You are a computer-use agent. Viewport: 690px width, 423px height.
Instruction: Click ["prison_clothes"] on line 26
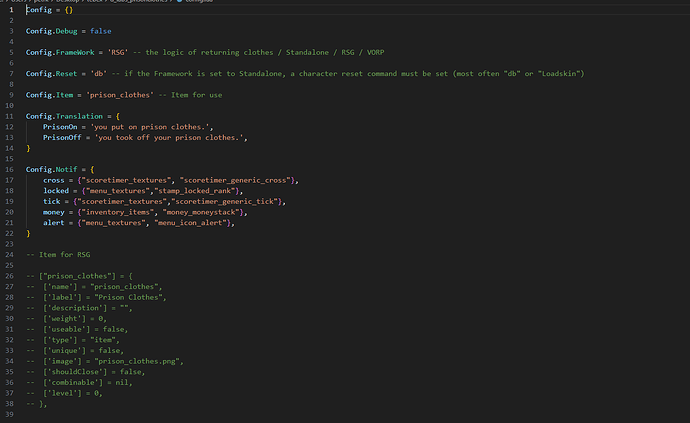(77, 276)
